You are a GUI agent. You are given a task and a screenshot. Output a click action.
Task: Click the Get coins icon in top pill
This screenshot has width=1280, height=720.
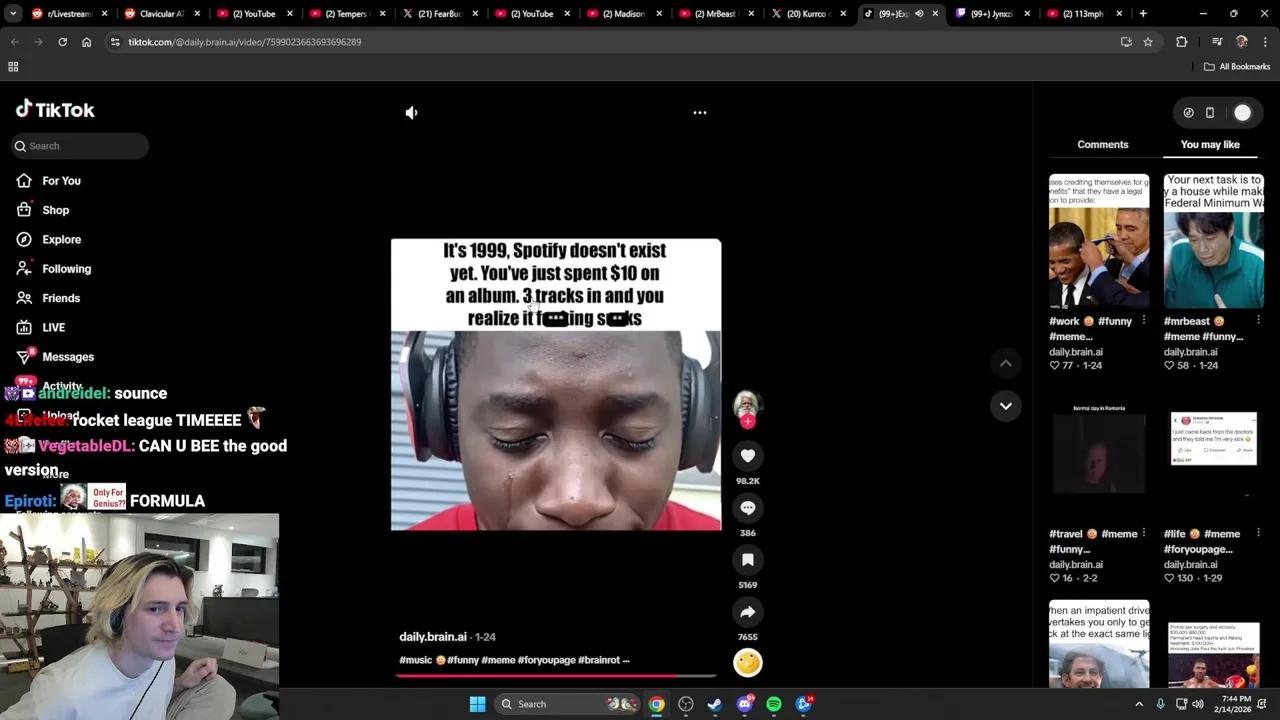click(1188, 113)
